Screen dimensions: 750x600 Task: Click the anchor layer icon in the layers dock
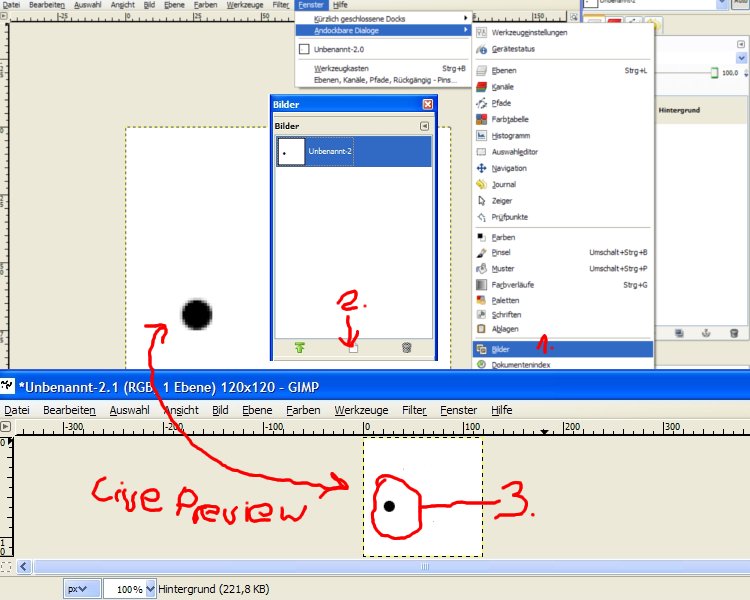pyautogui.click(x=706, y=333)
